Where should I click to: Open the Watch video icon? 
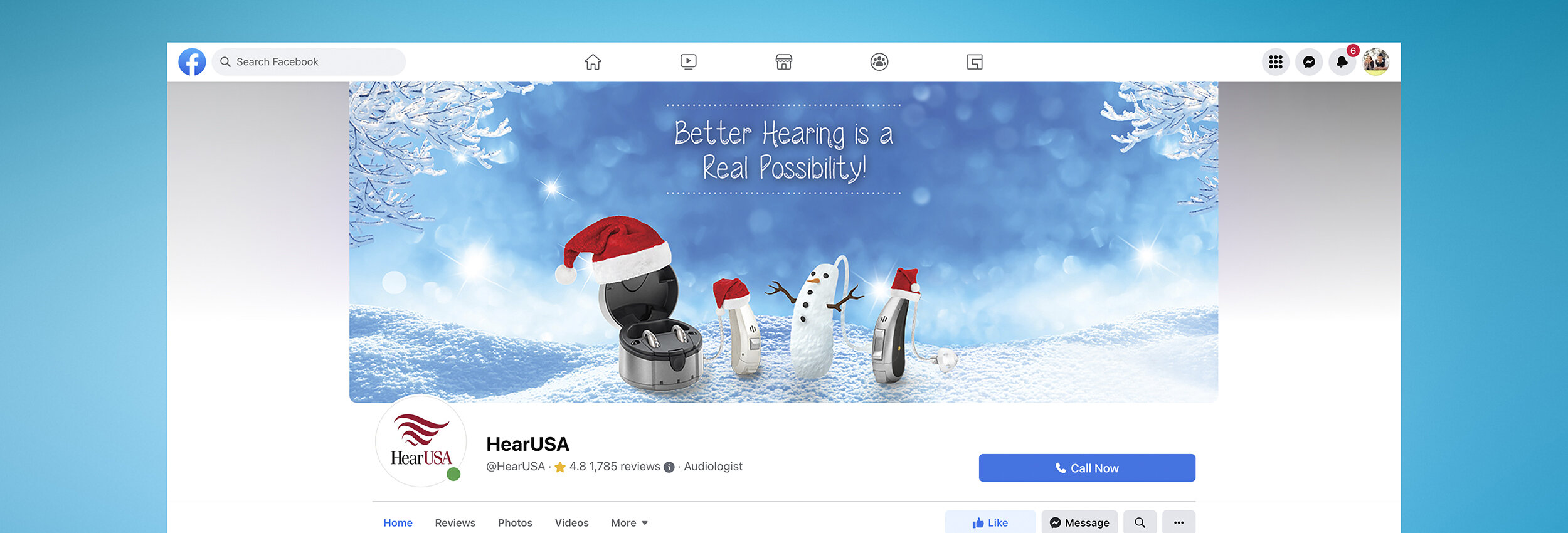(x=688, y=62)
